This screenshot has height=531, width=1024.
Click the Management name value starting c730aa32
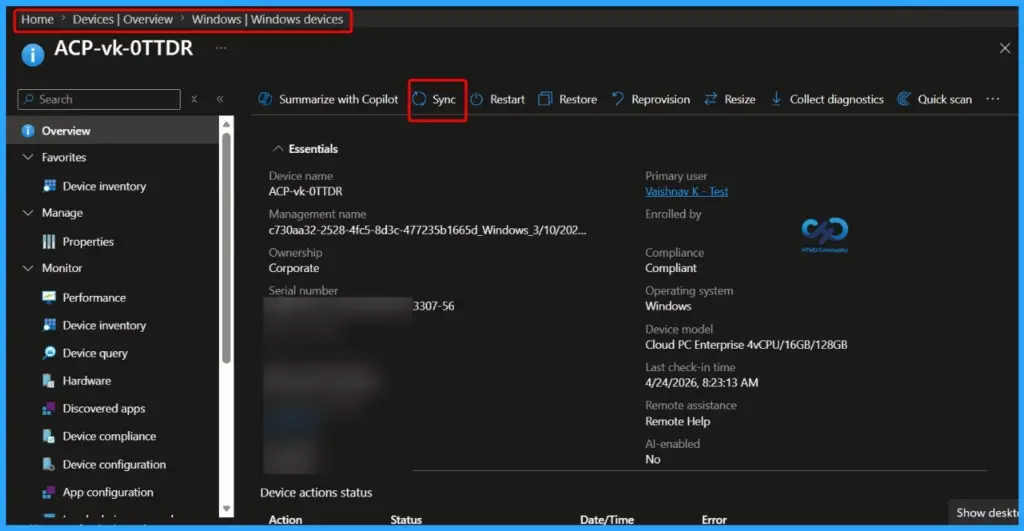tap(427, 230)
